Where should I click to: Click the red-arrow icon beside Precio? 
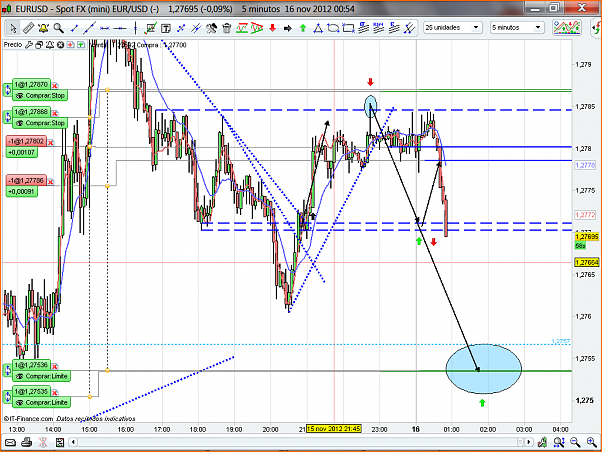click(71, 45)
